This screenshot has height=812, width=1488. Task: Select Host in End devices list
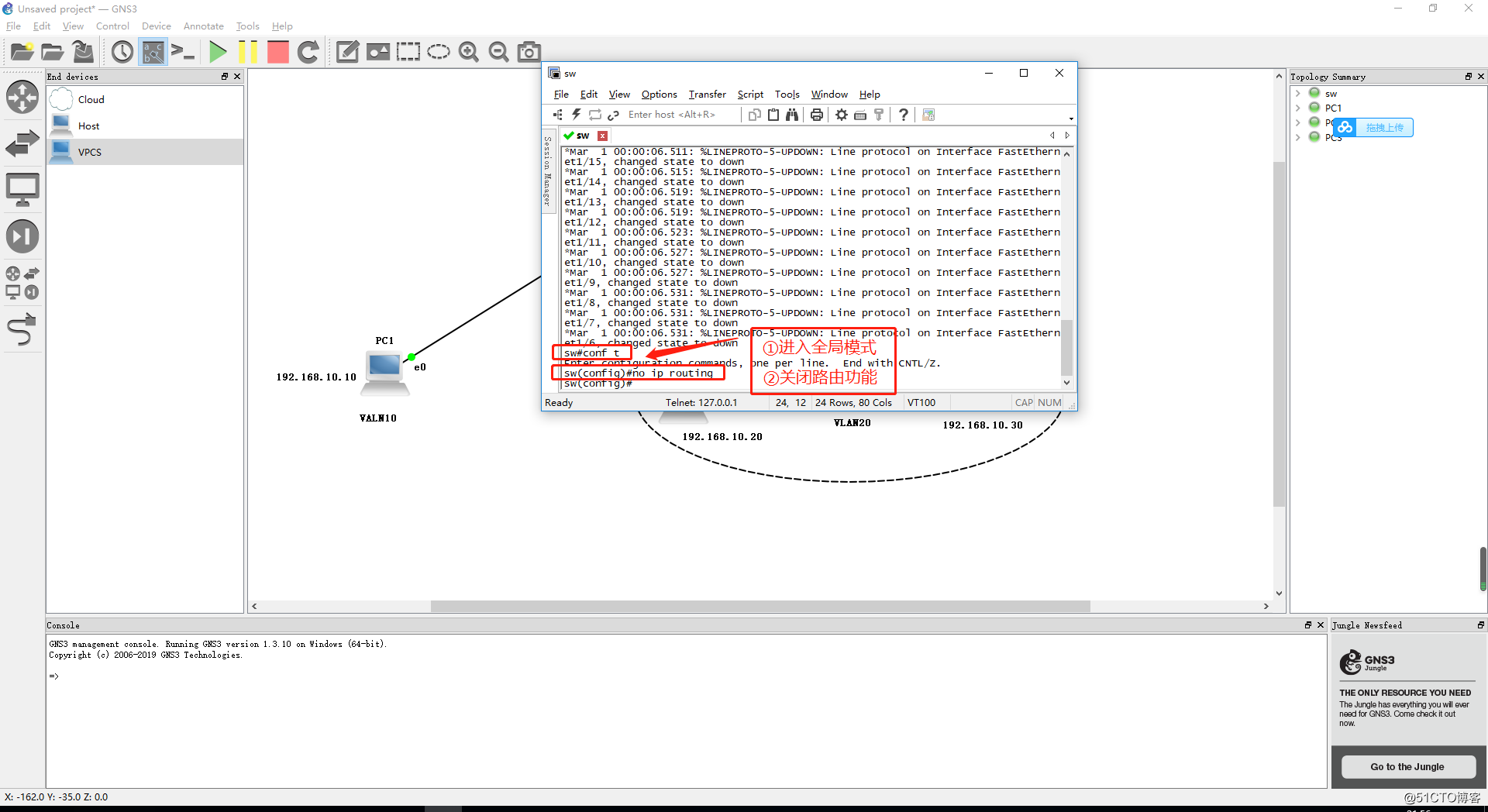coord(145,126)
